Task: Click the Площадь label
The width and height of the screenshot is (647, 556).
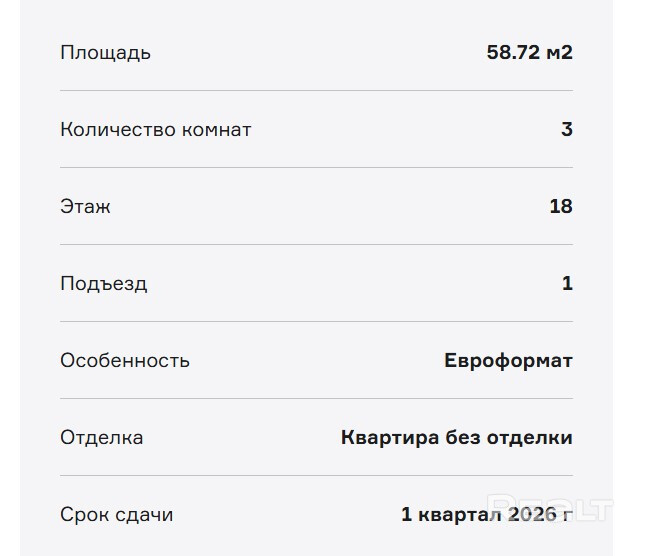Action: [105, 53]
